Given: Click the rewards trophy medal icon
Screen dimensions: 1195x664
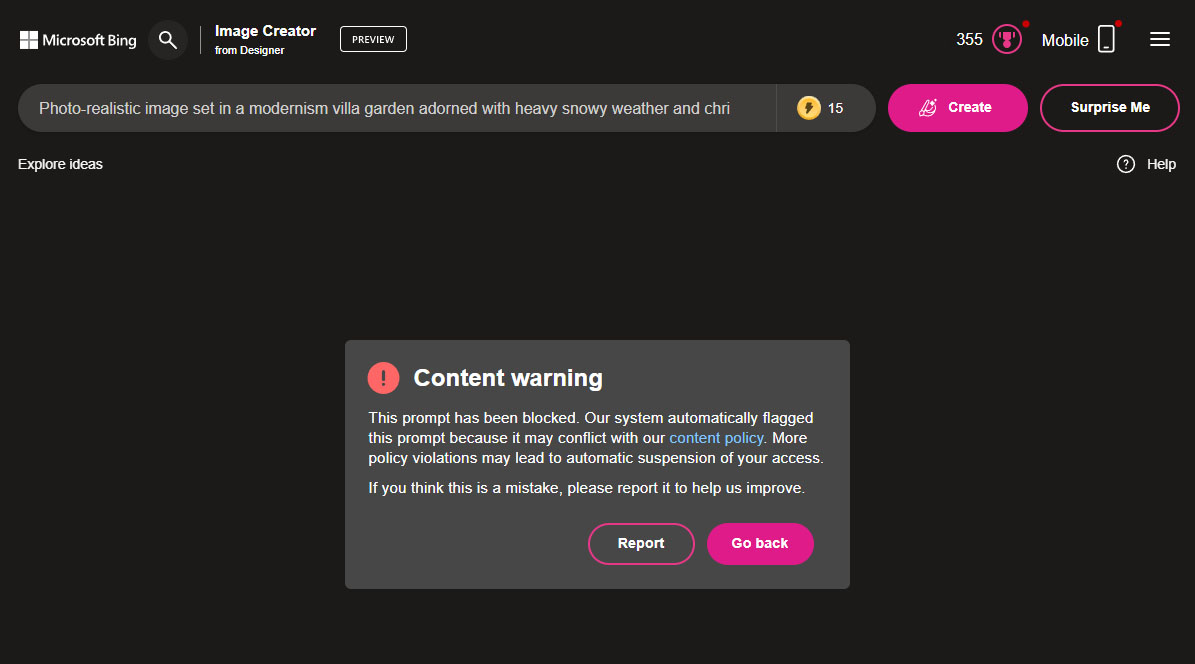Looking at the screenshot, I should click(1007, 40).
